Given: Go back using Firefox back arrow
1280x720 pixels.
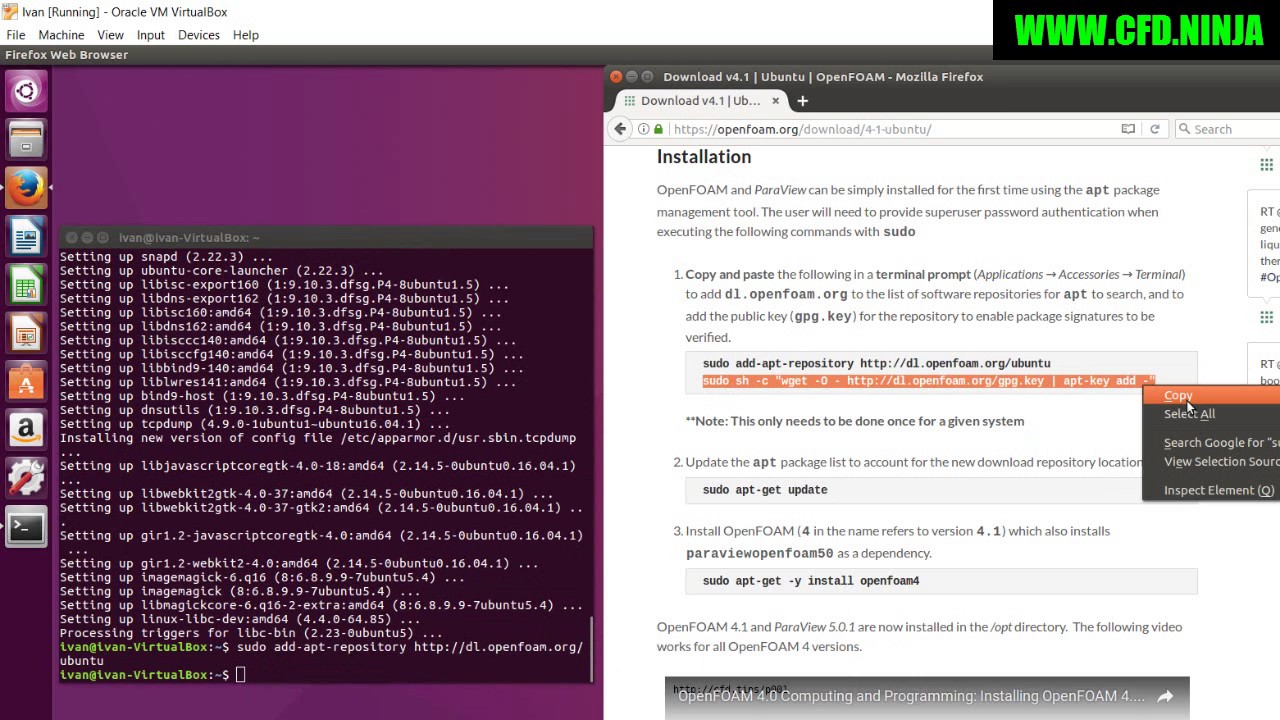Looking at the screenshot, I should 620,129.
